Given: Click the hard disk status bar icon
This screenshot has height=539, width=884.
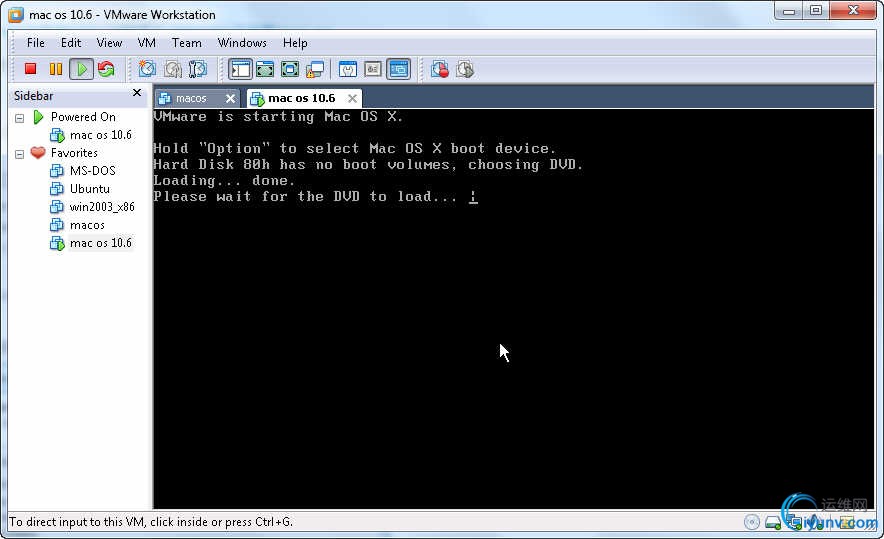Looking at the screenshot, I should pyautogui.click(x=773, y=523).
